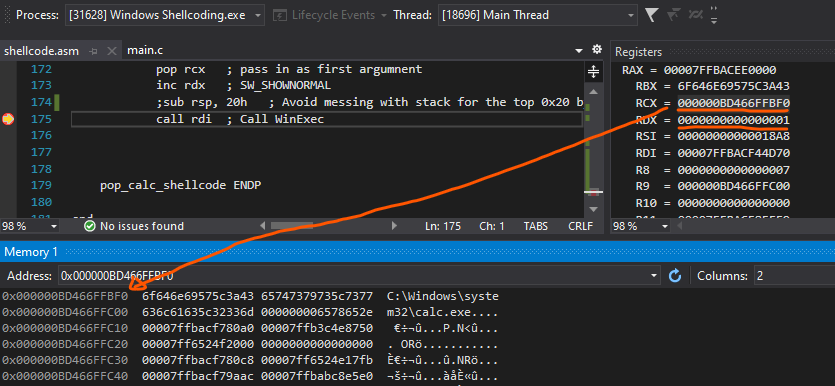Click the split editor icon above scrollbar
Screen dimensions: 835x386
coord(593,72)
